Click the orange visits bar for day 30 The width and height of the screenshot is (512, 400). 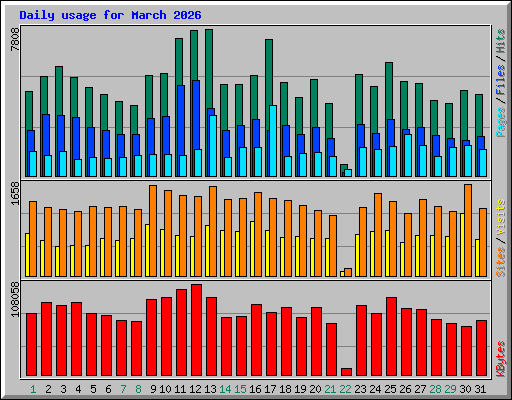coord(468,230)
